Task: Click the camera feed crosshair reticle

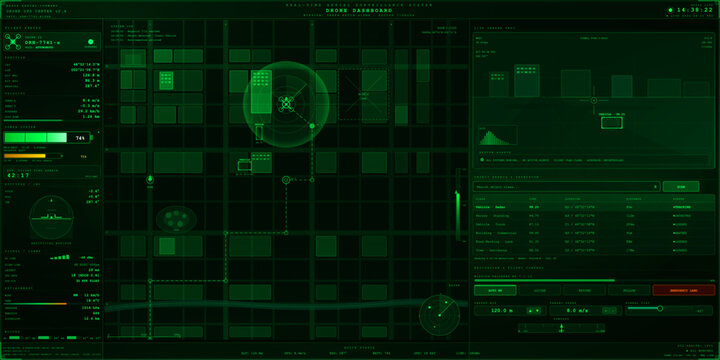Action: coord(593,100)
